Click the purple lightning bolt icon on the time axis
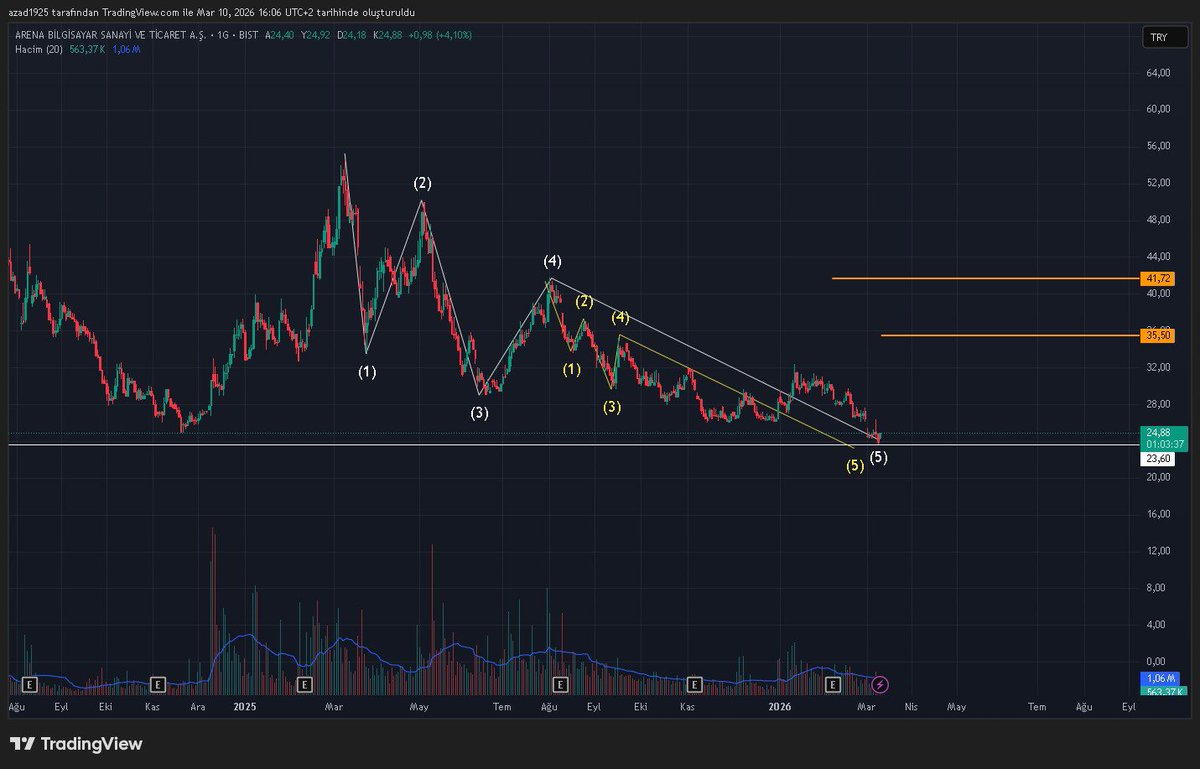The width and height of the screenshot is (1200, 769). [x=880, y=685]
